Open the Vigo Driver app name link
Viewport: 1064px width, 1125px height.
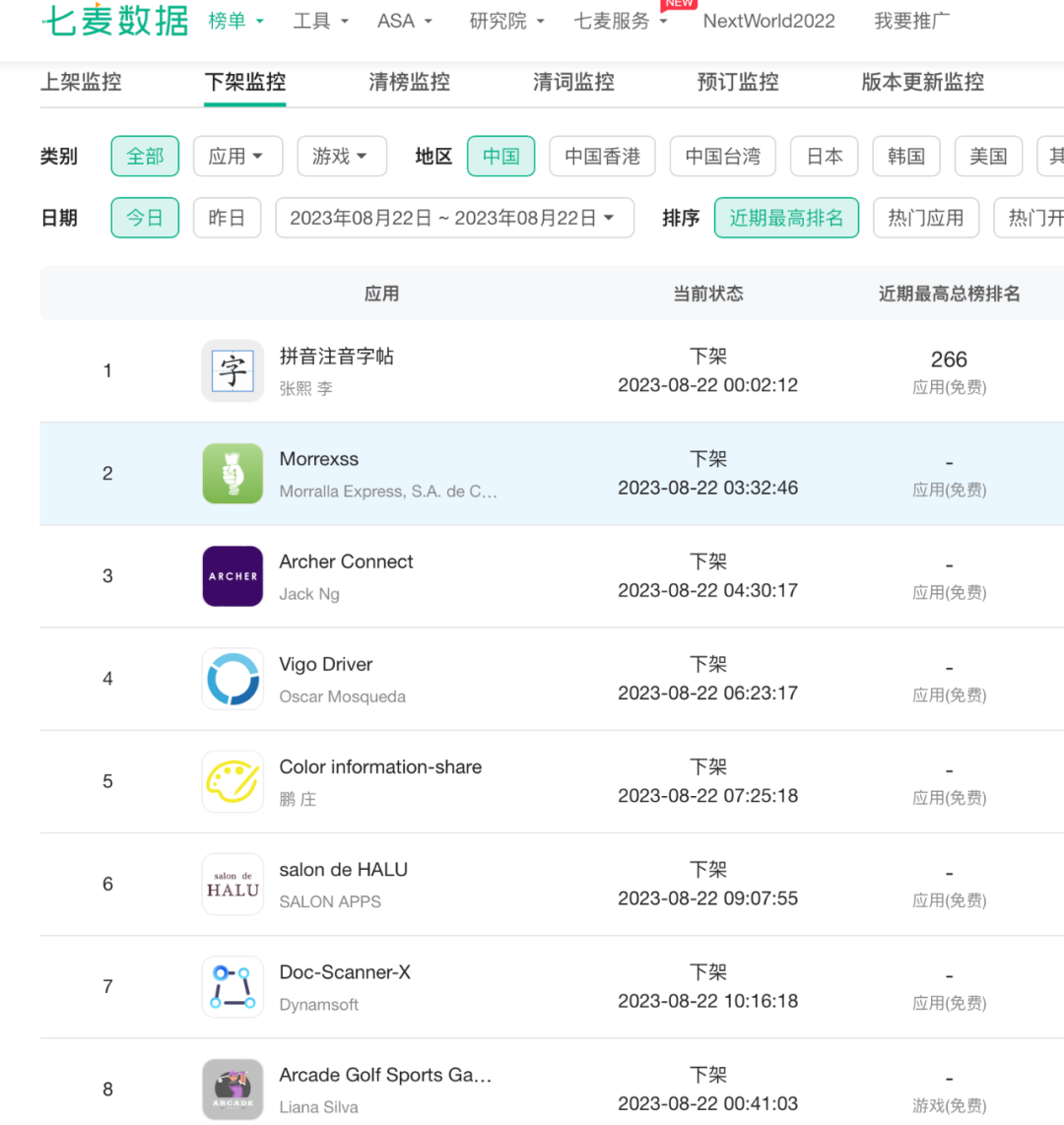(326, 664)
